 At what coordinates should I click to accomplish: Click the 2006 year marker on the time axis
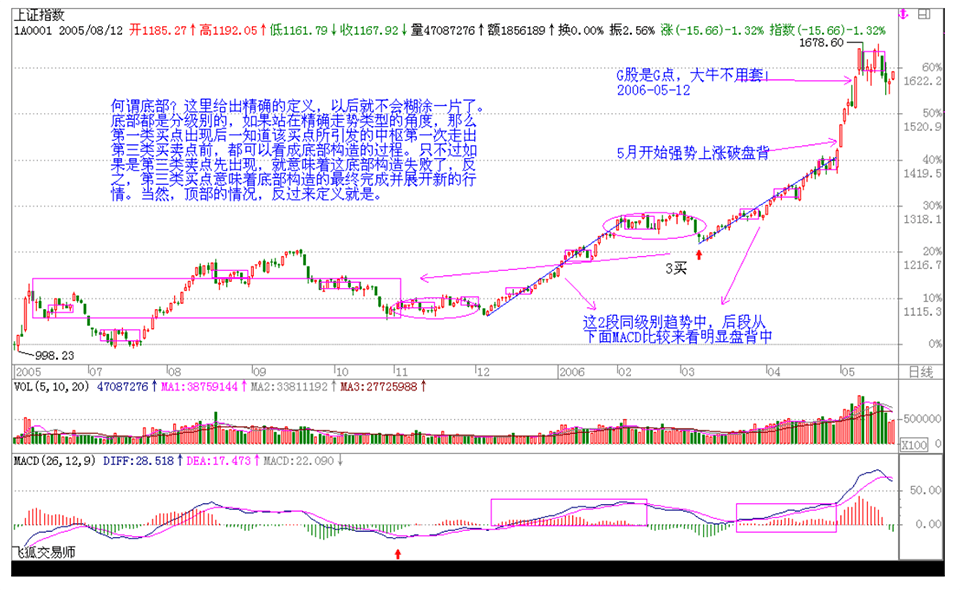[570, 371]
